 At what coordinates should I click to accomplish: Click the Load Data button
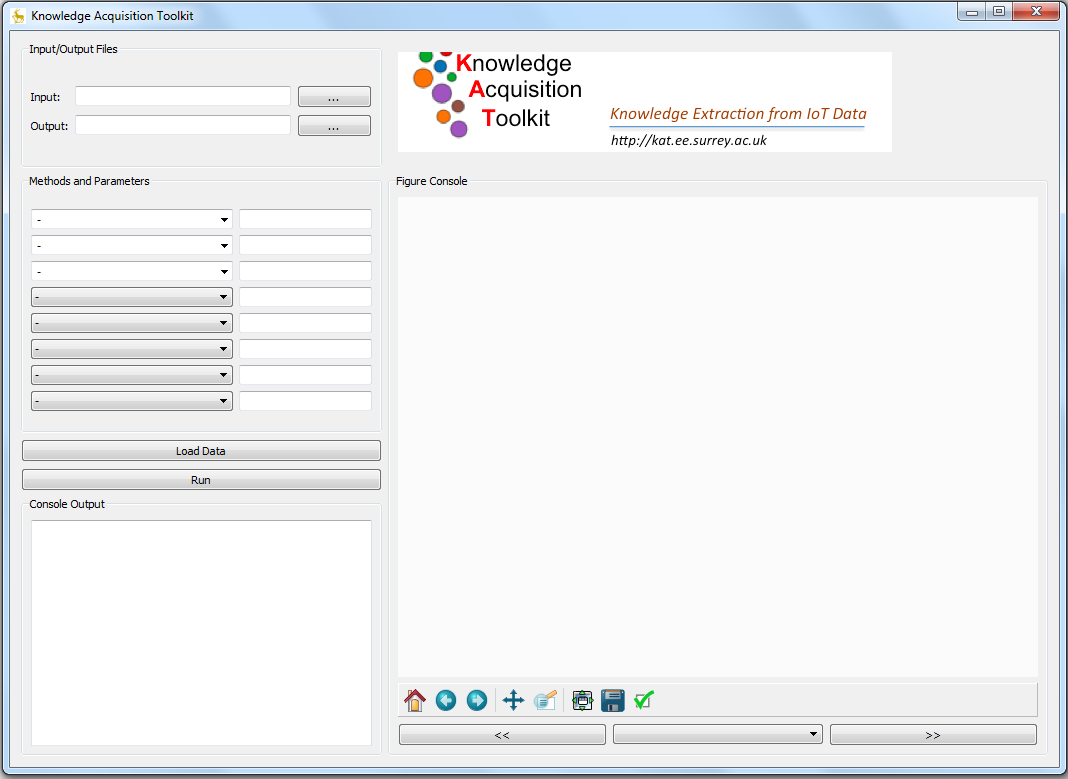click(201, 451)
